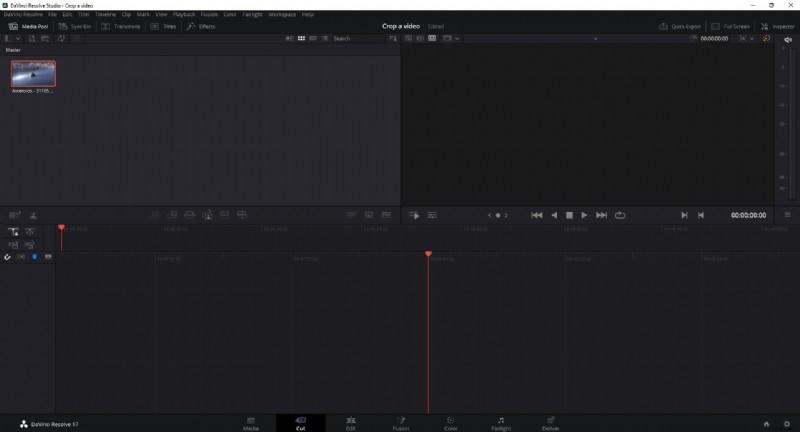Click the media pool Search field
The width and height of the screenshot is (800, 432).
click(x=357, y=38)
